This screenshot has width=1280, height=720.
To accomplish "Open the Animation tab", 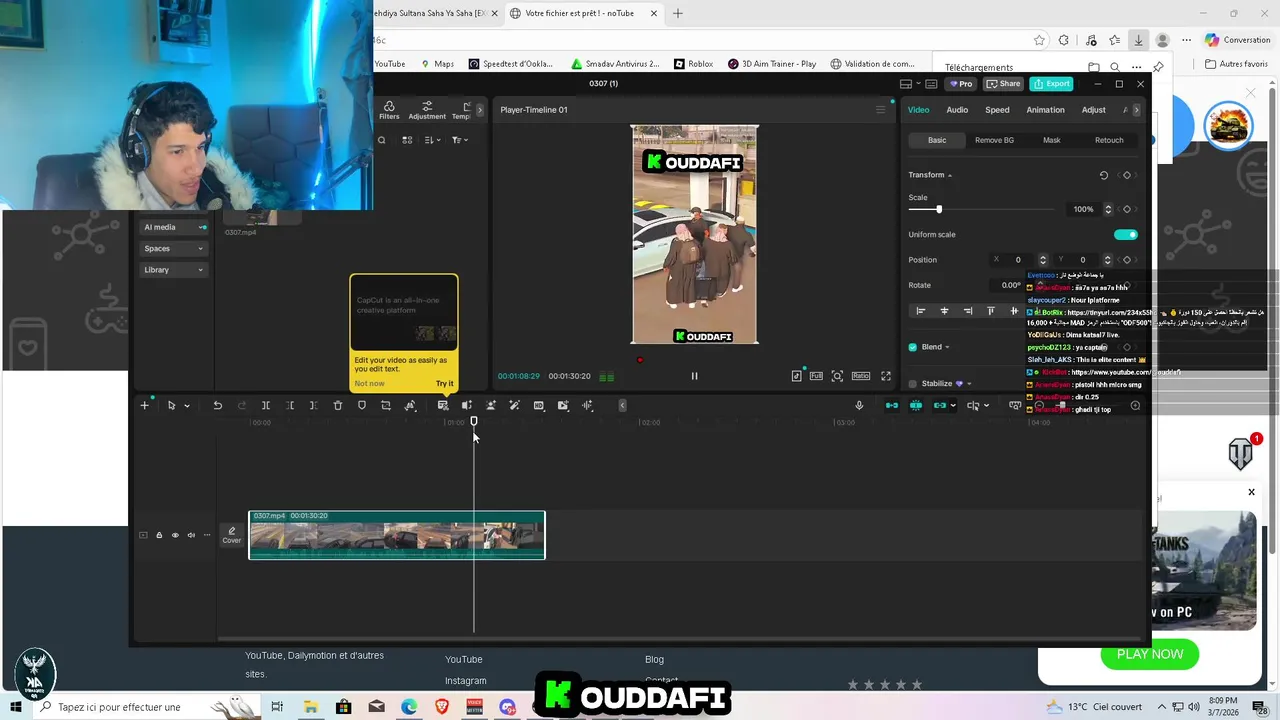I will [1045, 110].
